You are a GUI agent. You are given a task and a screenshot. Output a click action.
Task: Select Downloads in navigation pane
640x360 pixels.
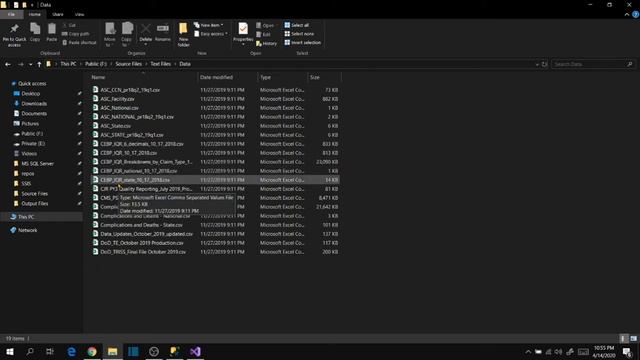[x=34, y=104]
